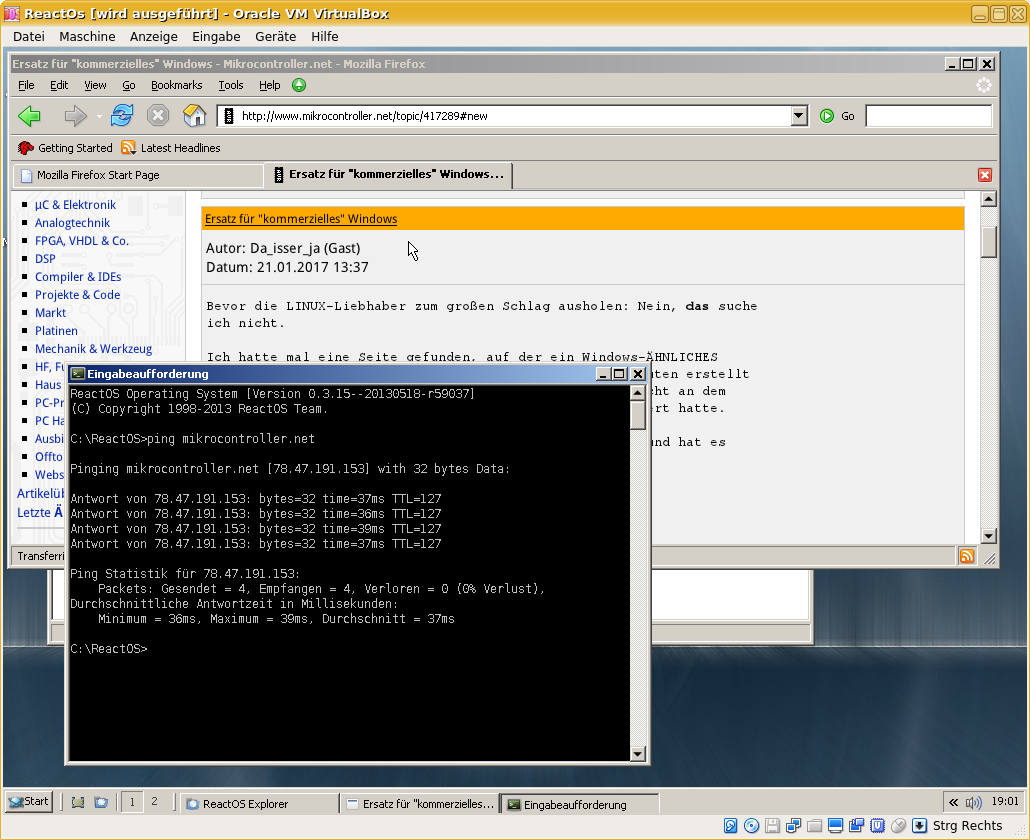Click the VirtualBox keyboard capture arrow icon

(x=920, y=826)
